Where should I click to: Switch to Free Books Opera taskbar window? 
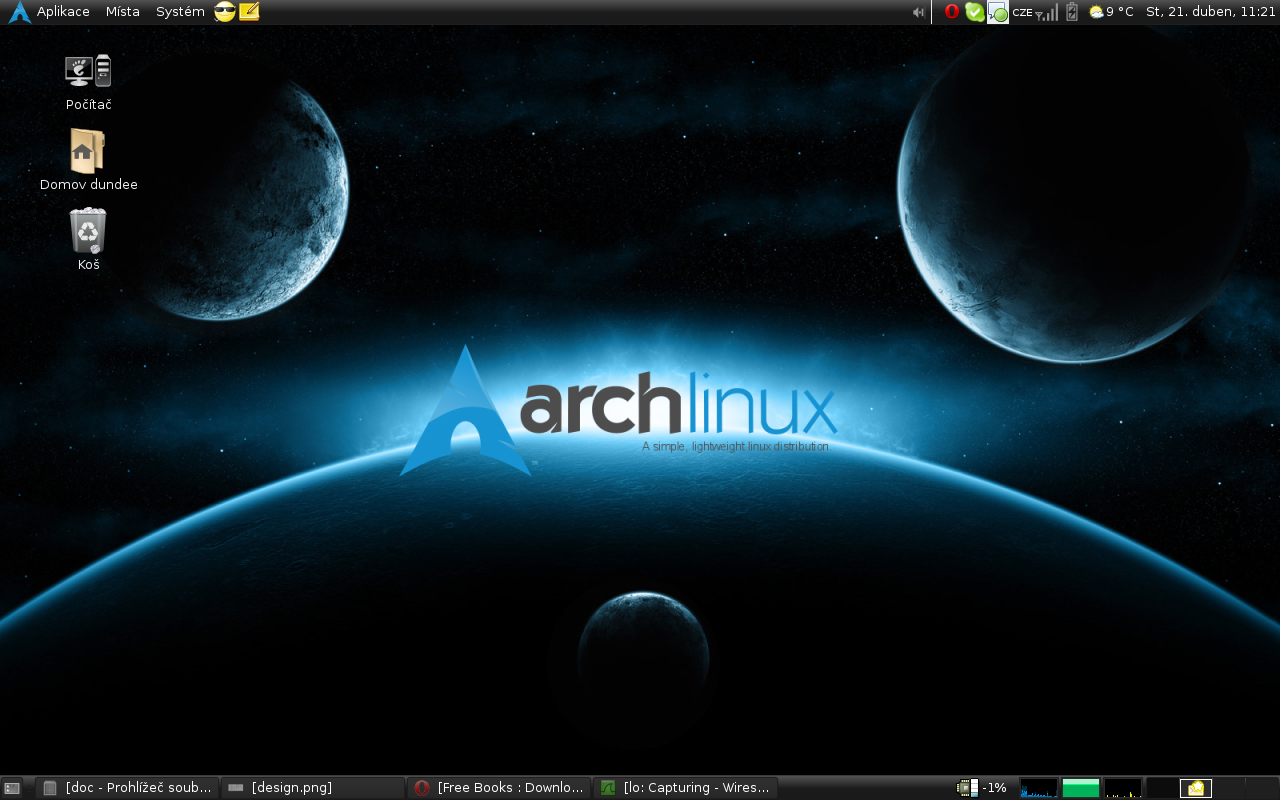(499, 788)
